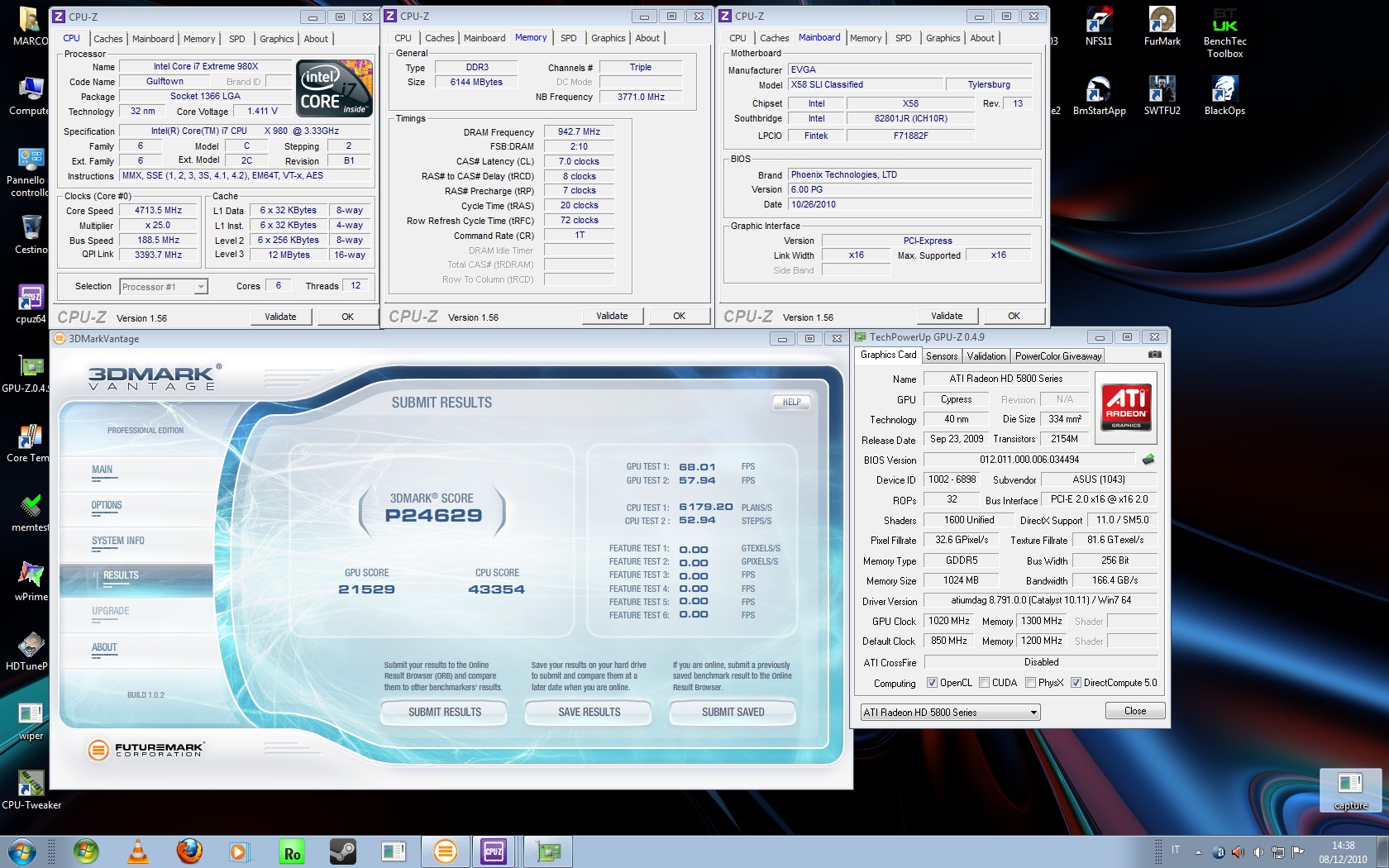Open wPrime desktop shortcut
This screenshot has height=868, width=1389.
(x=31, y=582)
